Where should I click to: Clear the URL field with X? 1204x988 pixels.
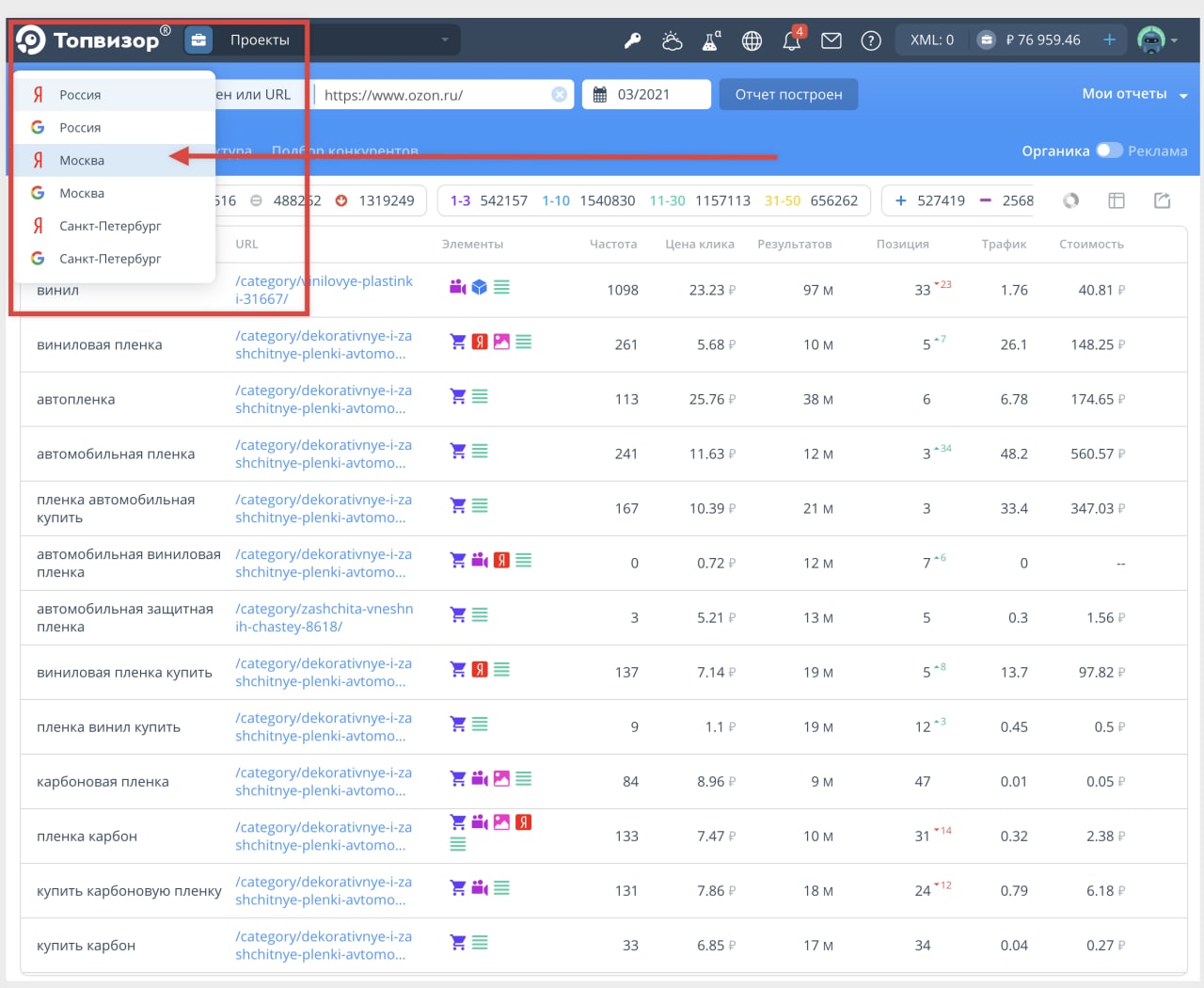tap(559, 94)
